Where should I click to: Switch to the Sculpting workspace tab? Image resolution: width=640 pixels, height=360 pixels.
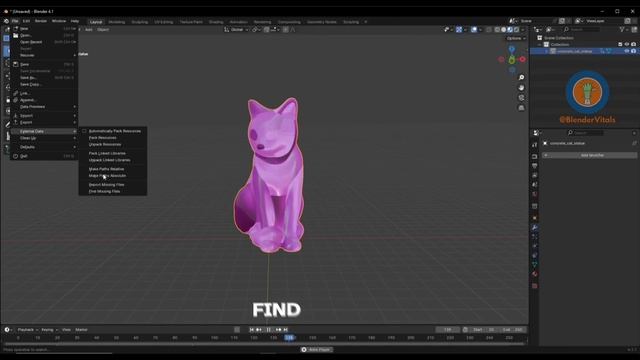140,22
